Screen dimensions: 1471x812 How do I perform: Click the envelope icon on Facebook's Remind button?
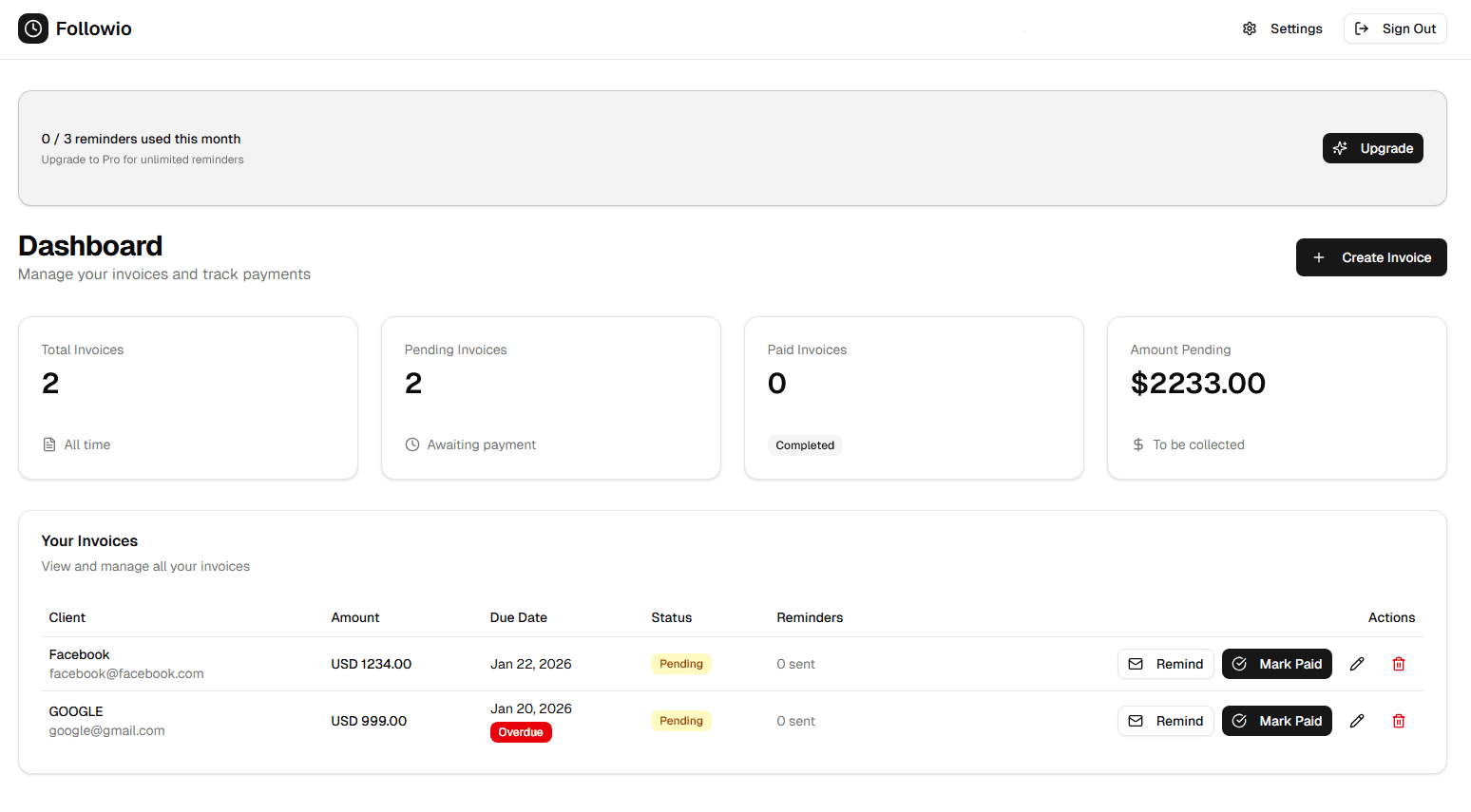pos(1136,663)
